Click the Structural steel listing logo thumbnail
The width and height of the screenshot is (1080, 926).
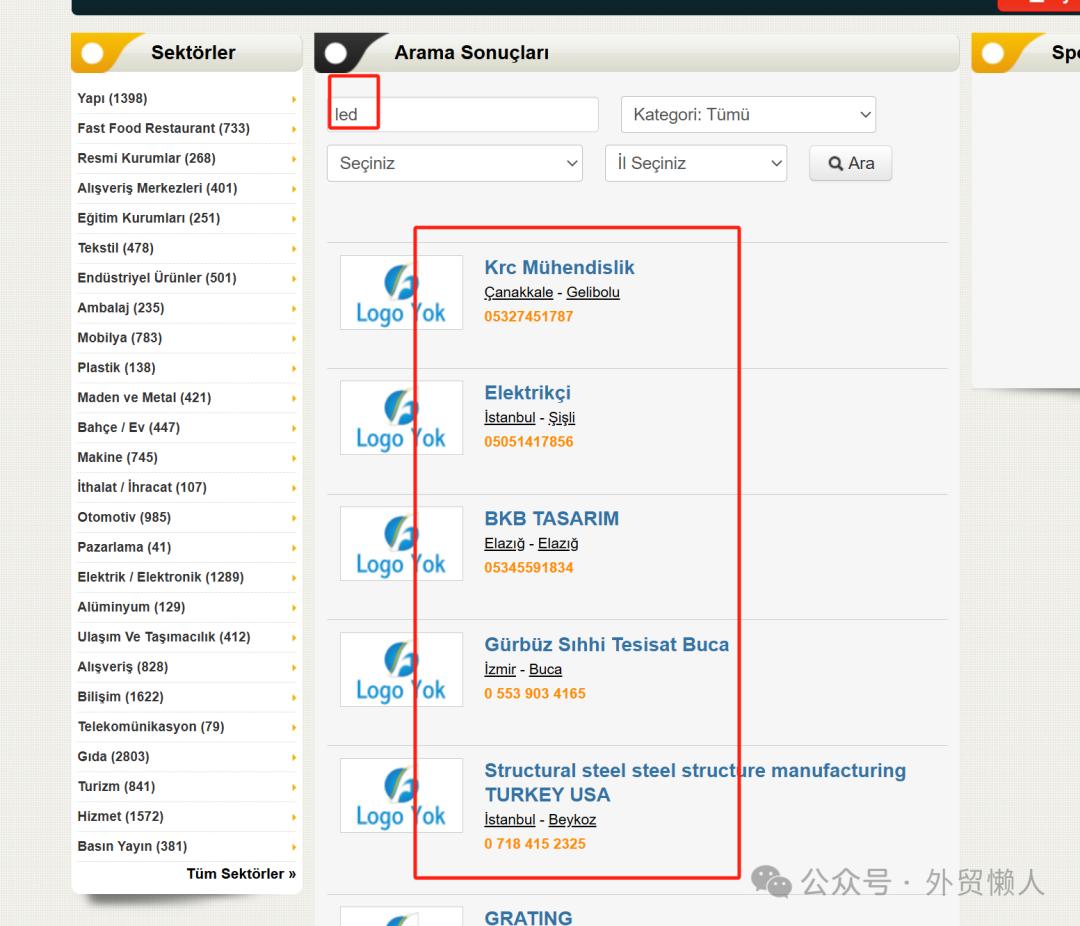(x=402, y=796)
